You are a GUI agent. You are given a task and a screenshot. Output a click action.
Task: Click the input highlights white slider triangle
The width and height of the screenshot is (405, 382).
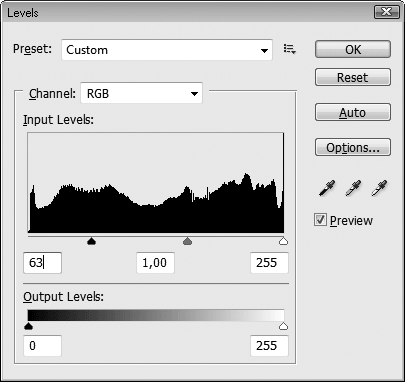(283, 241)
